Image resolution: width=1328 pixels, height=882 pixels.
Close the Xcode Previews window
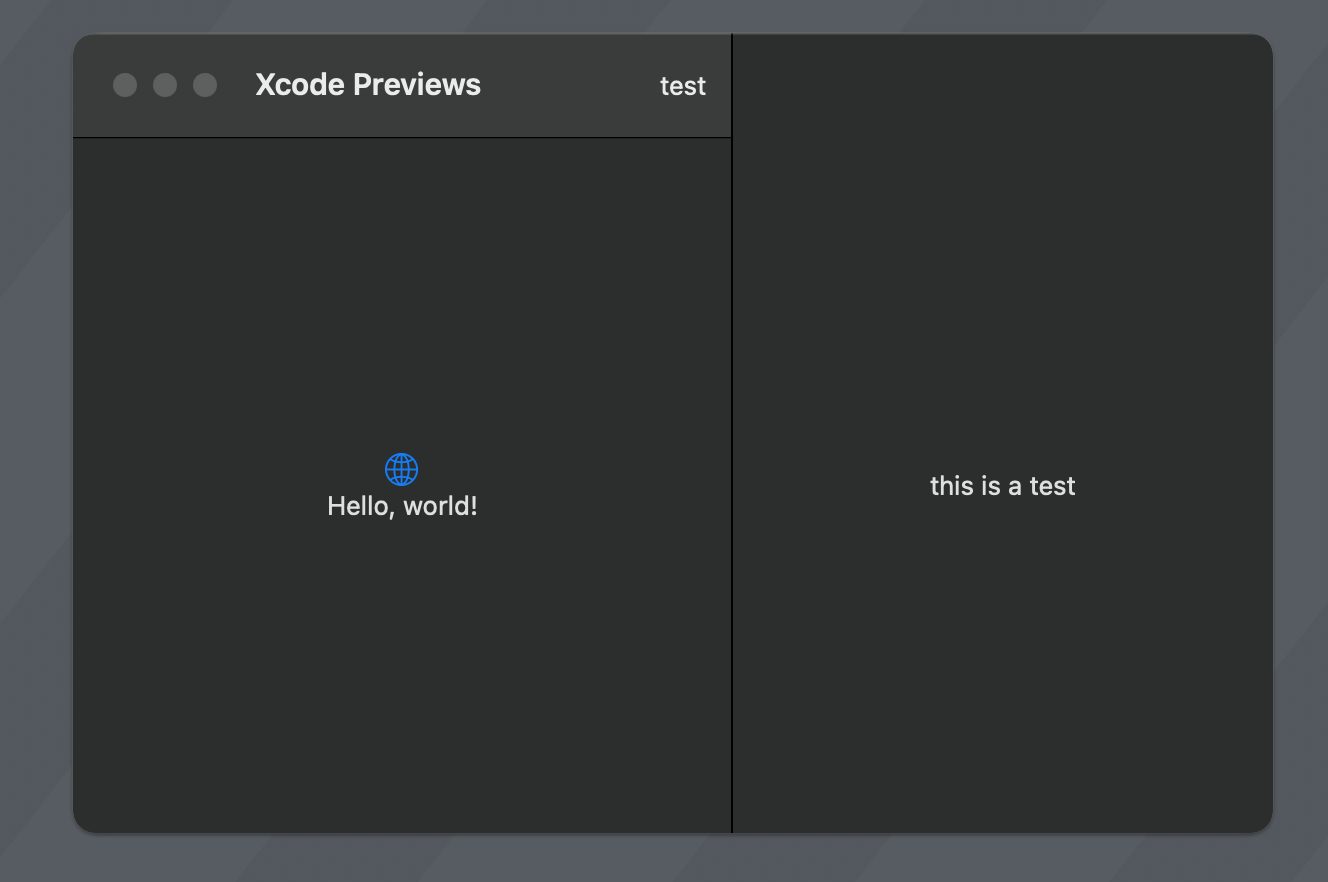(125, 85)
